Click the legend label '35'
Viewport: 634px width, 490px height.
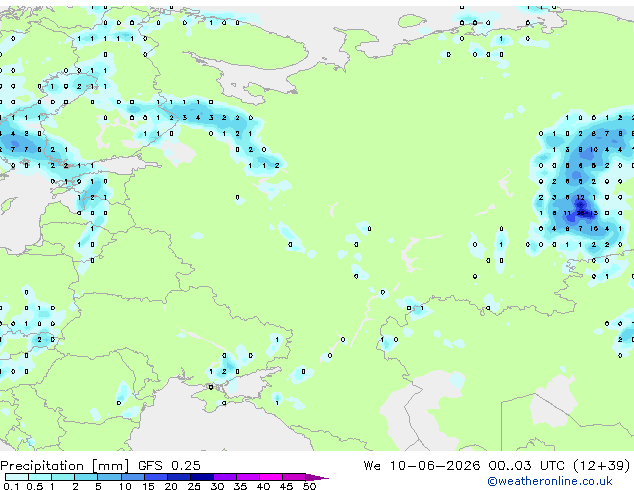click(240, 486)
